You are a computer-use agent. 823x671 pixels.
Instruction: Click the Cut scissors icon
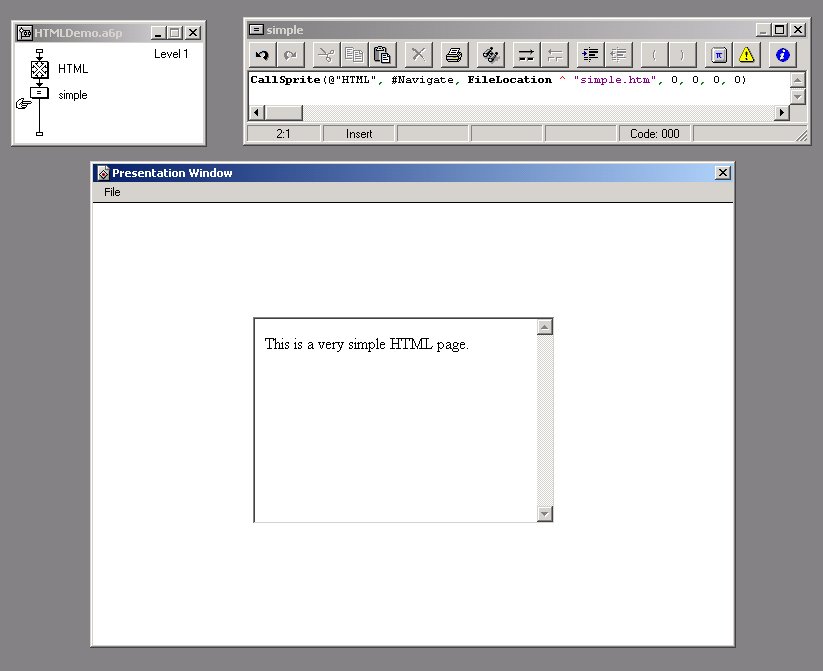point(326,55)
